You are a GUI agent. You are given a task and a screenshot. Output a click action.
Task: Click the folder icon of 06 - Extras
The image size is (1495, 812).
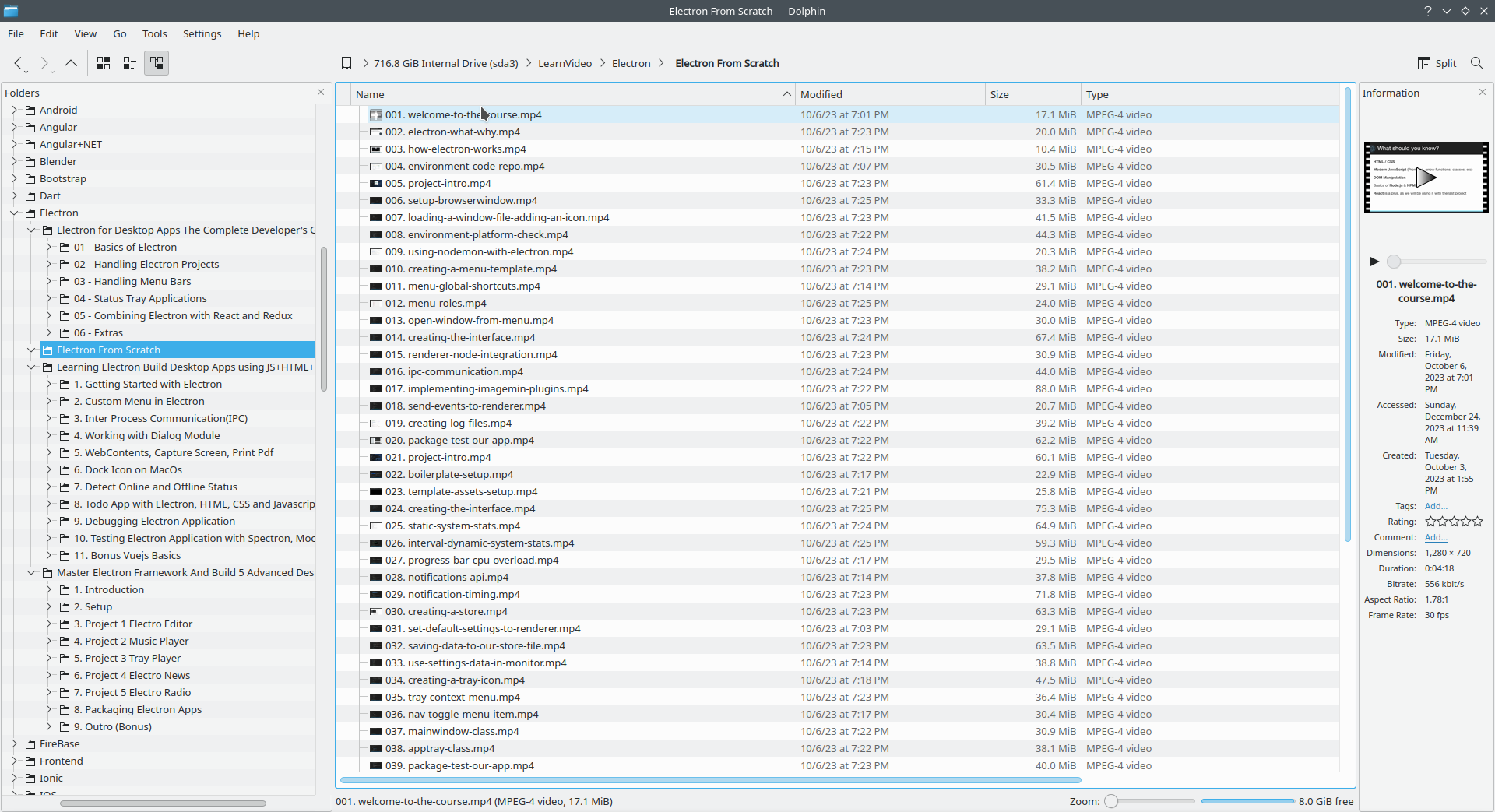[x=65, y=333]
